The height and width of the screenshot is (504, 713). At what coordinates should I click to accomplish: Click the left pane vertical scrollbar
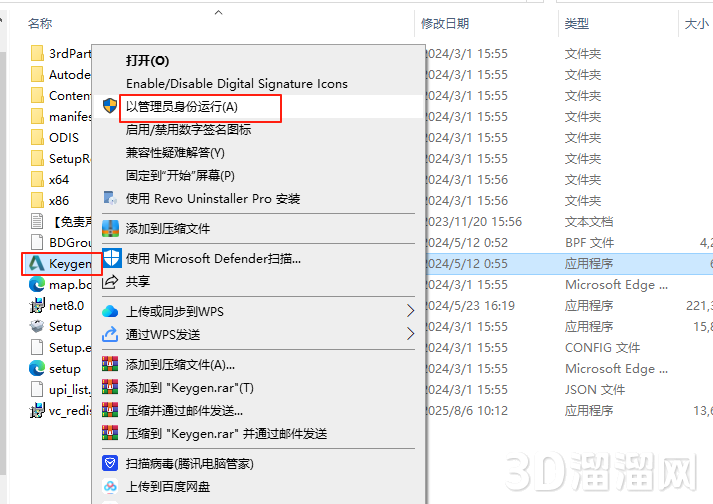click(2, 264)
